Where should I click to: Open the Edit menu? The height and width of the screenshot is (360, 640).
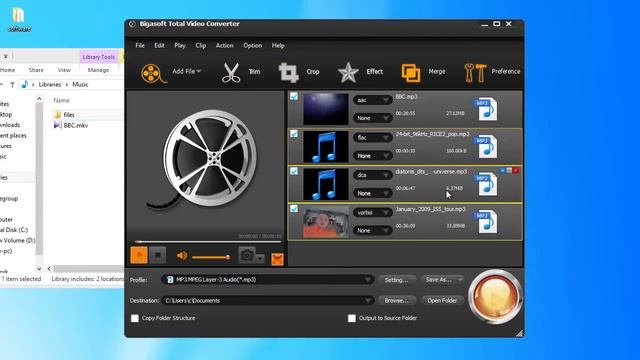coord(159,46)
